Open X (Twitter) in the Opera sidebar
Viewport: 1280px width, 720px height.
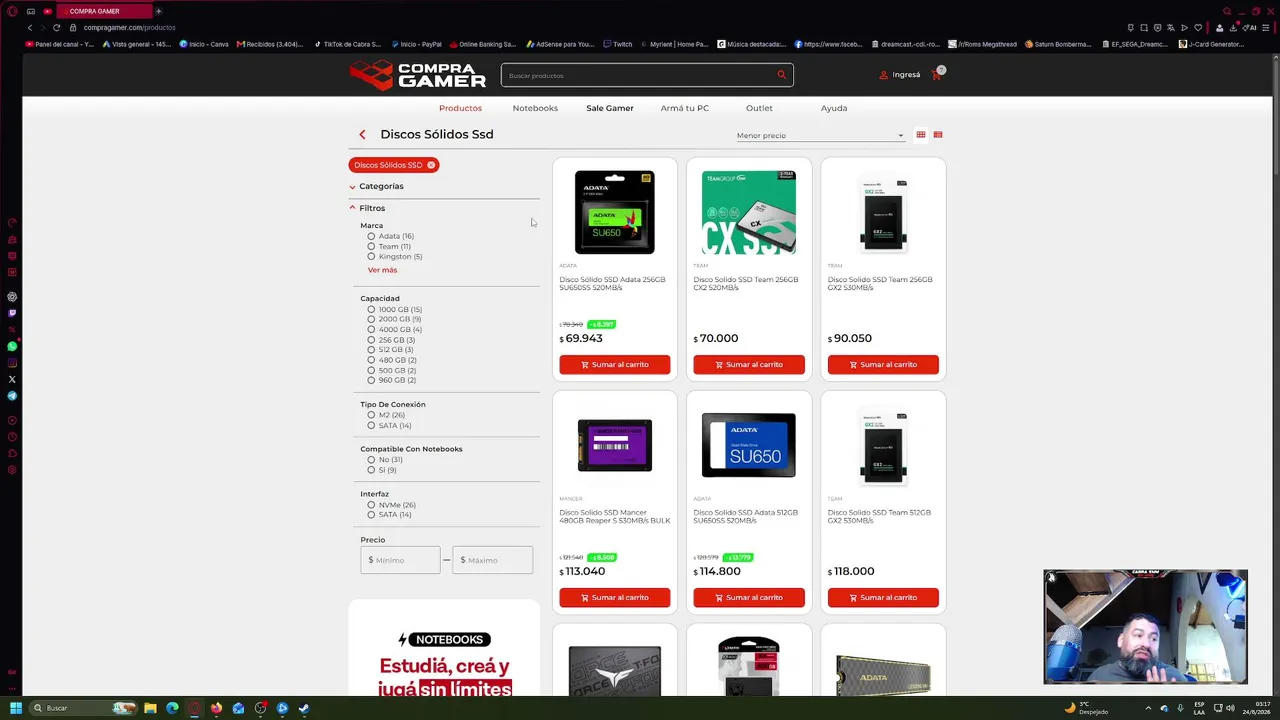(12, 379)
